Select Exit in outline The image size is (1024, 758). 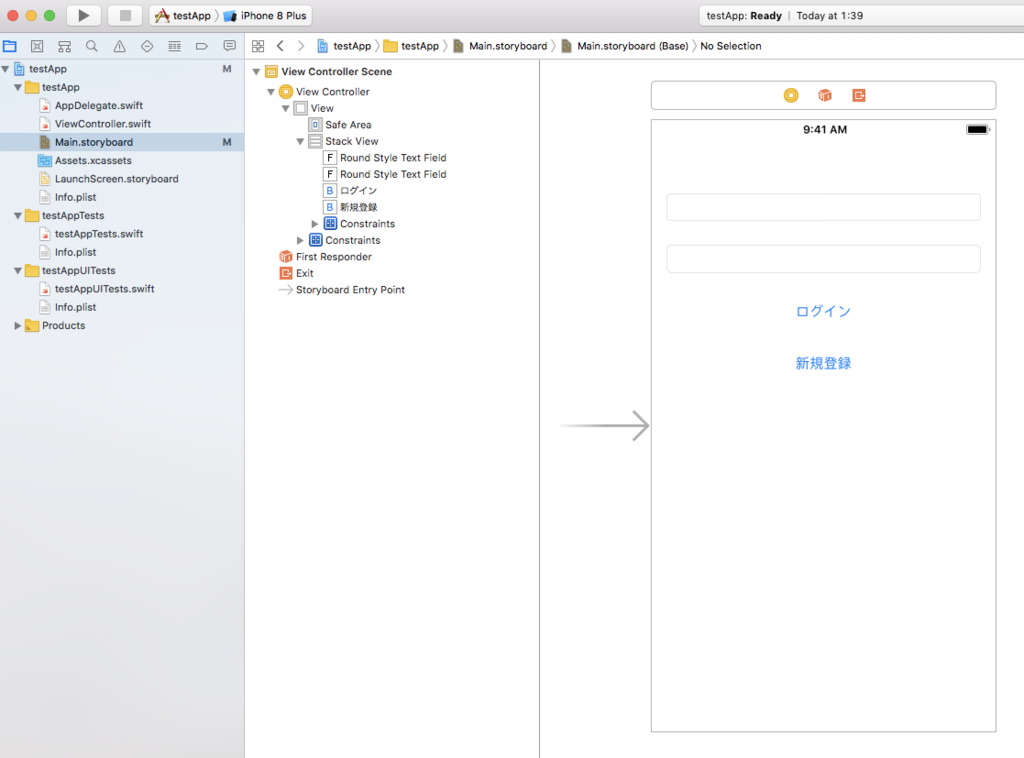[304, 273]
